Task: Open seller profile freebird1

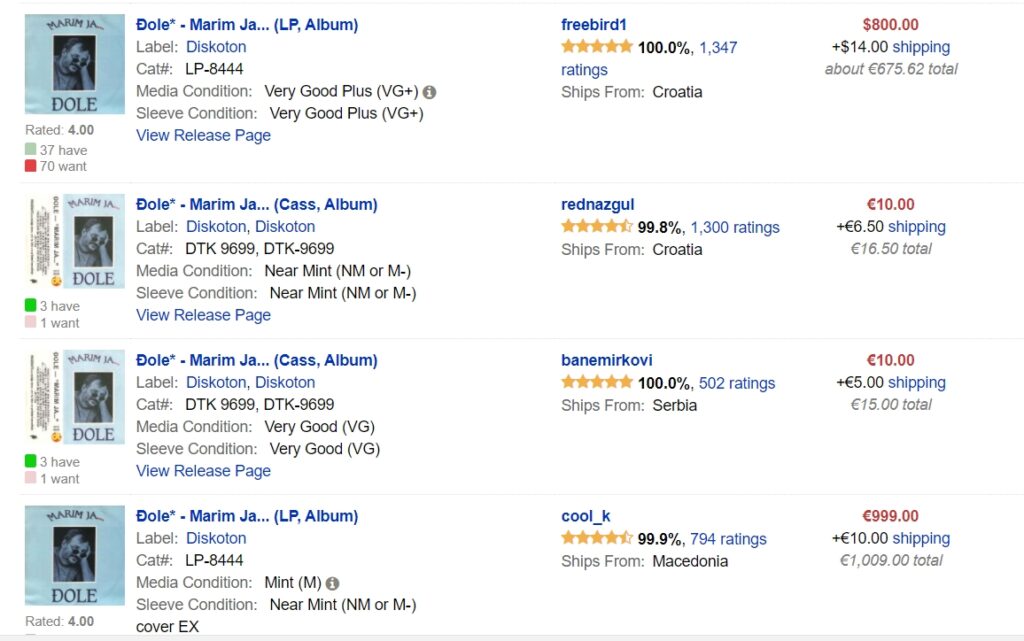Action: coord(594,25)
